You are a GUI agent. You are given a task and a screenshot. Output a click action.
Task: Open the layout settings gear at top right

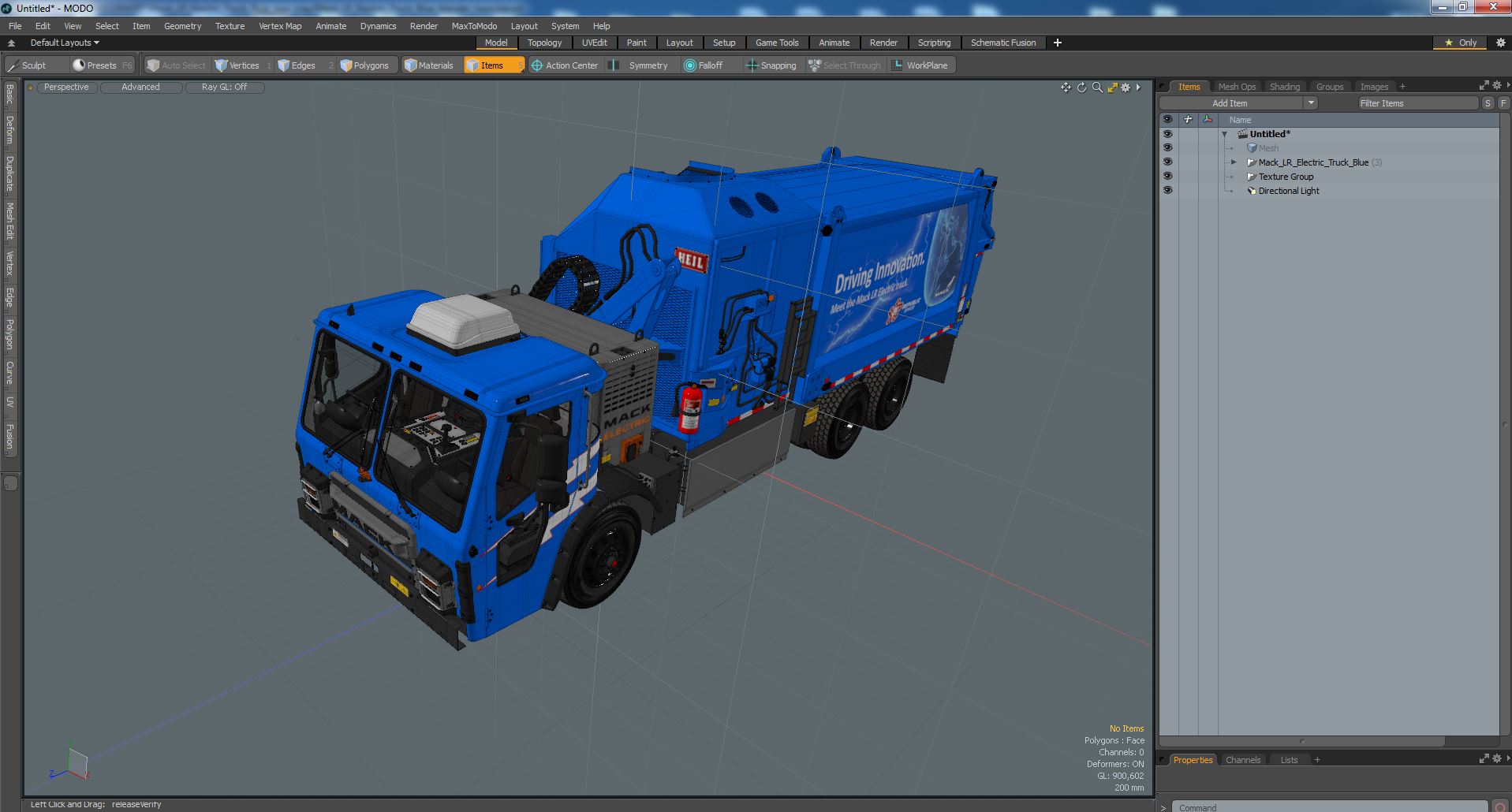[1500, 43]
